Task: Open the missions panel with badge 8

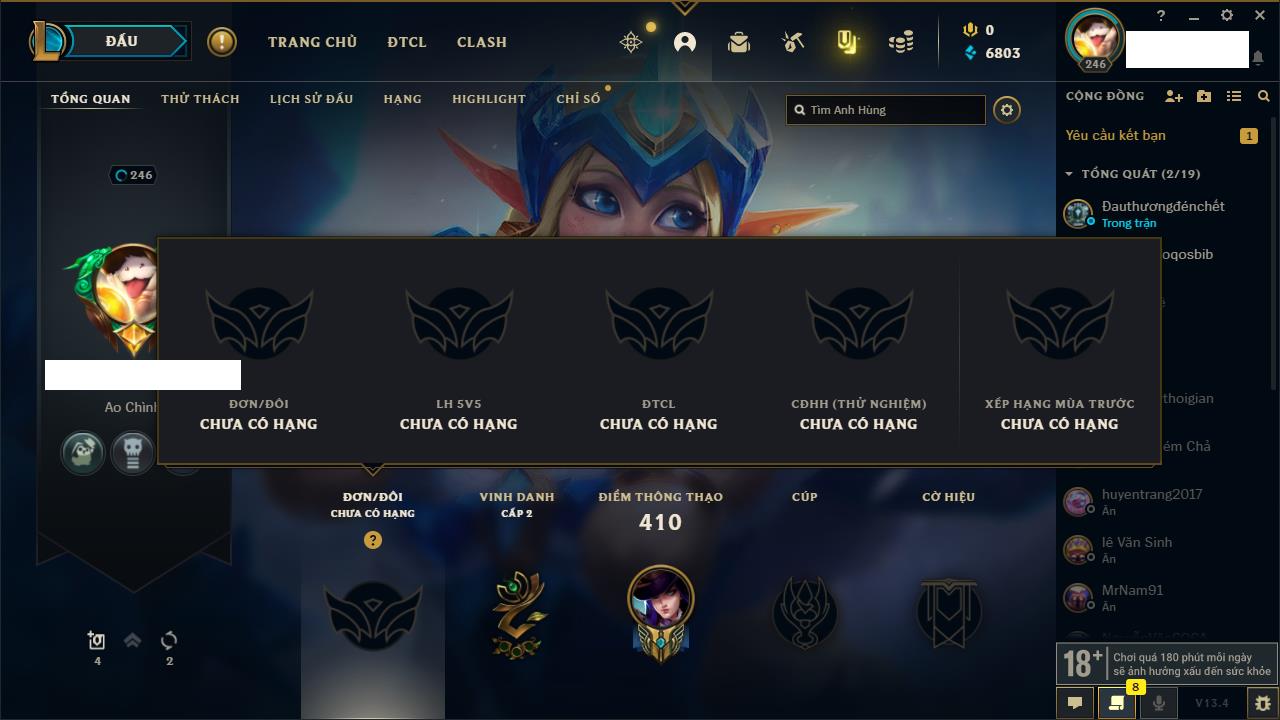Action: (1117, 703)
